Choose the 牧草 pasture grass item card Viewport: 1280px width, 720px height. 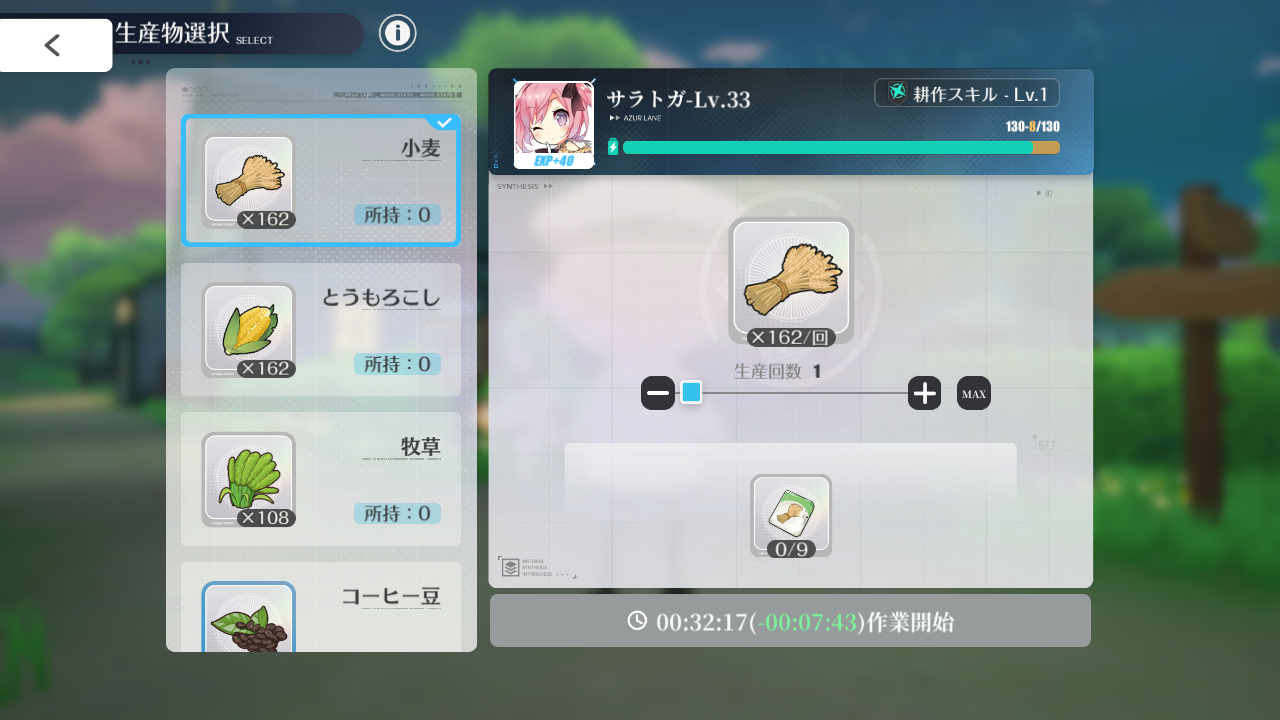point(321,479)
